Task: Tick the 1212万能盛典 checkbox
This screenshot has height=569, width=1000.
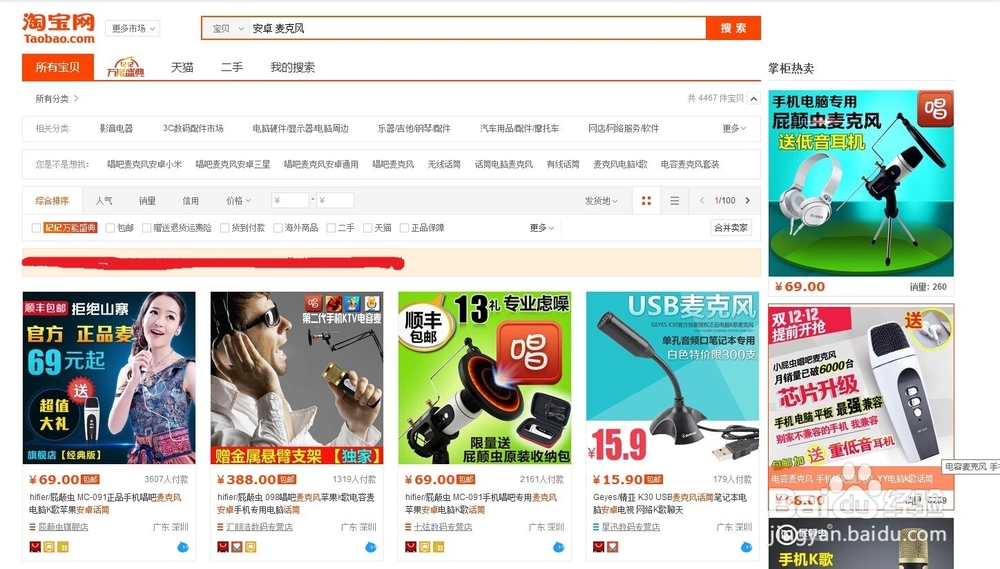Action: pos(36,228)
